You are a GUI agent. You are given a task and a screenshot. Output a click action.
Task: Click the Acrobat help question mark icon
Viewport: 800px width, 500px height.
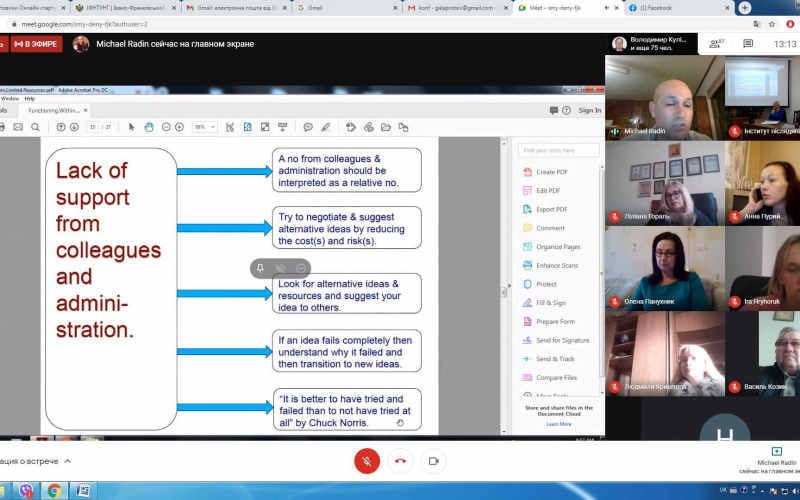coord(566,110)
